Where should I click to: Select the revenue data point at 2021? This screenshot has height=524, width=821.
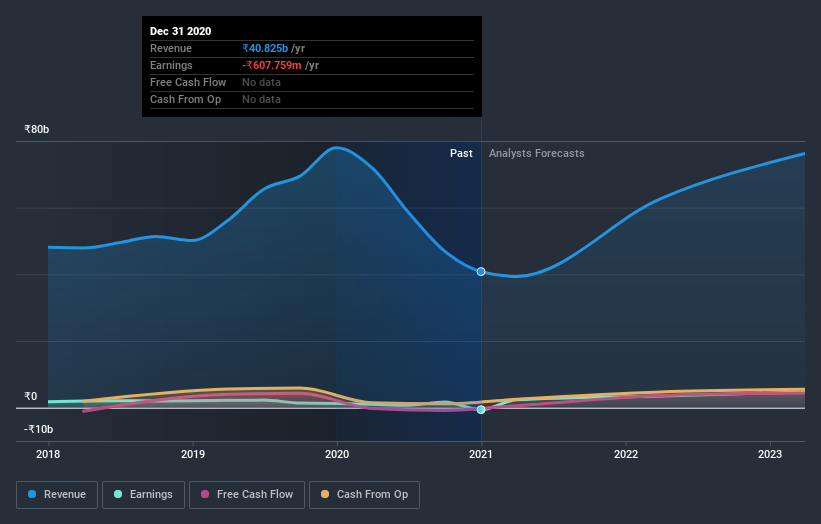pyautogui.click(x=481, y=272)
